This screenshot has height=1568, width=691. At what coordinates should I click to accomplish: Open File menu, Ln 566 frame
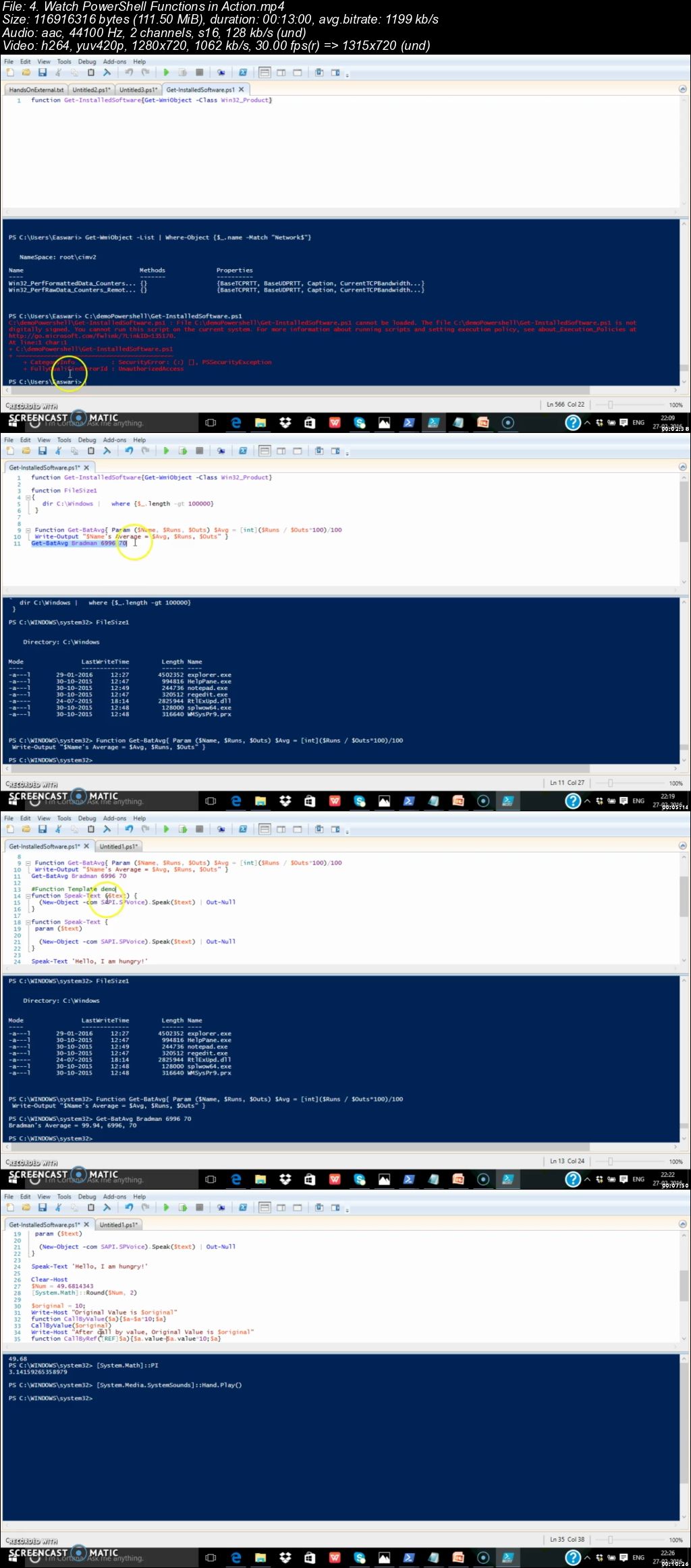[x=9, y=61]
